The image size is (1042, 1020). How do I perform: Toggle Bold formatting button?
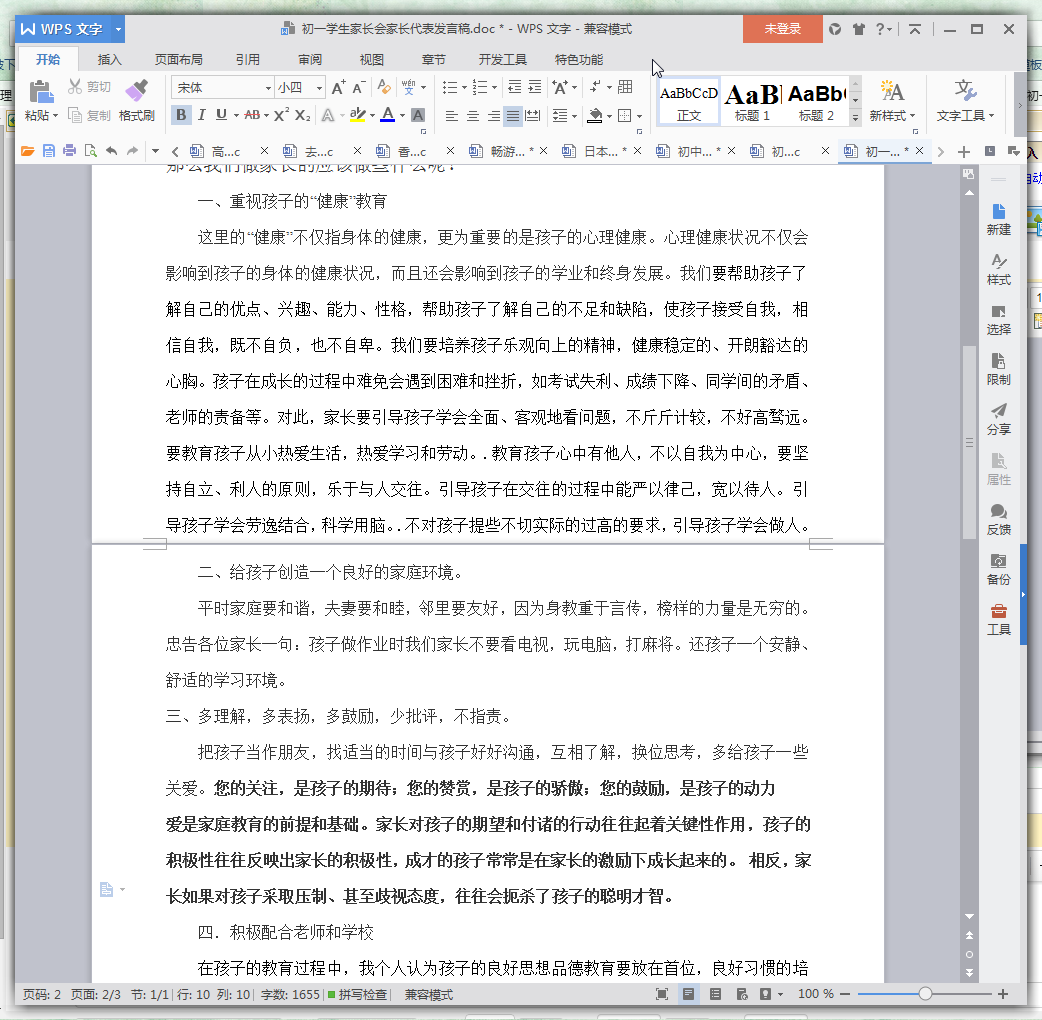pyautogui.click(x=181, y=115)
